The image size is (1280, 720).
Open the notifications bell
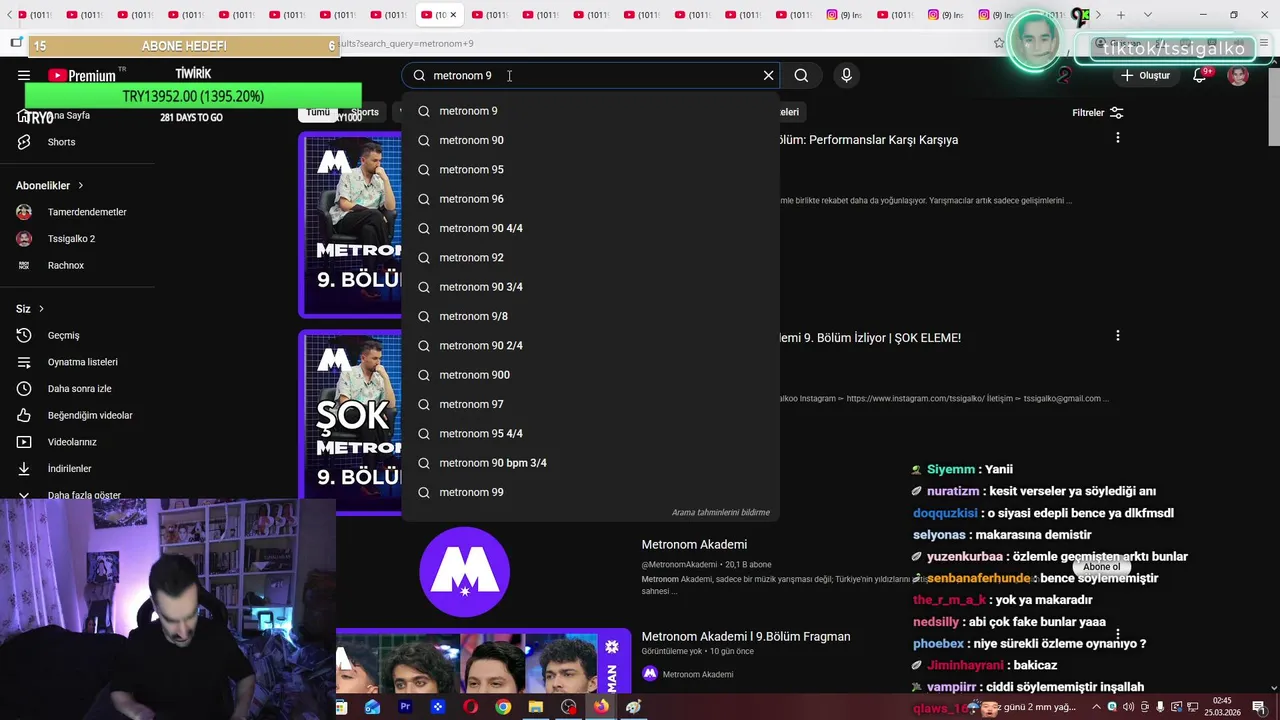click(1199, 76)
